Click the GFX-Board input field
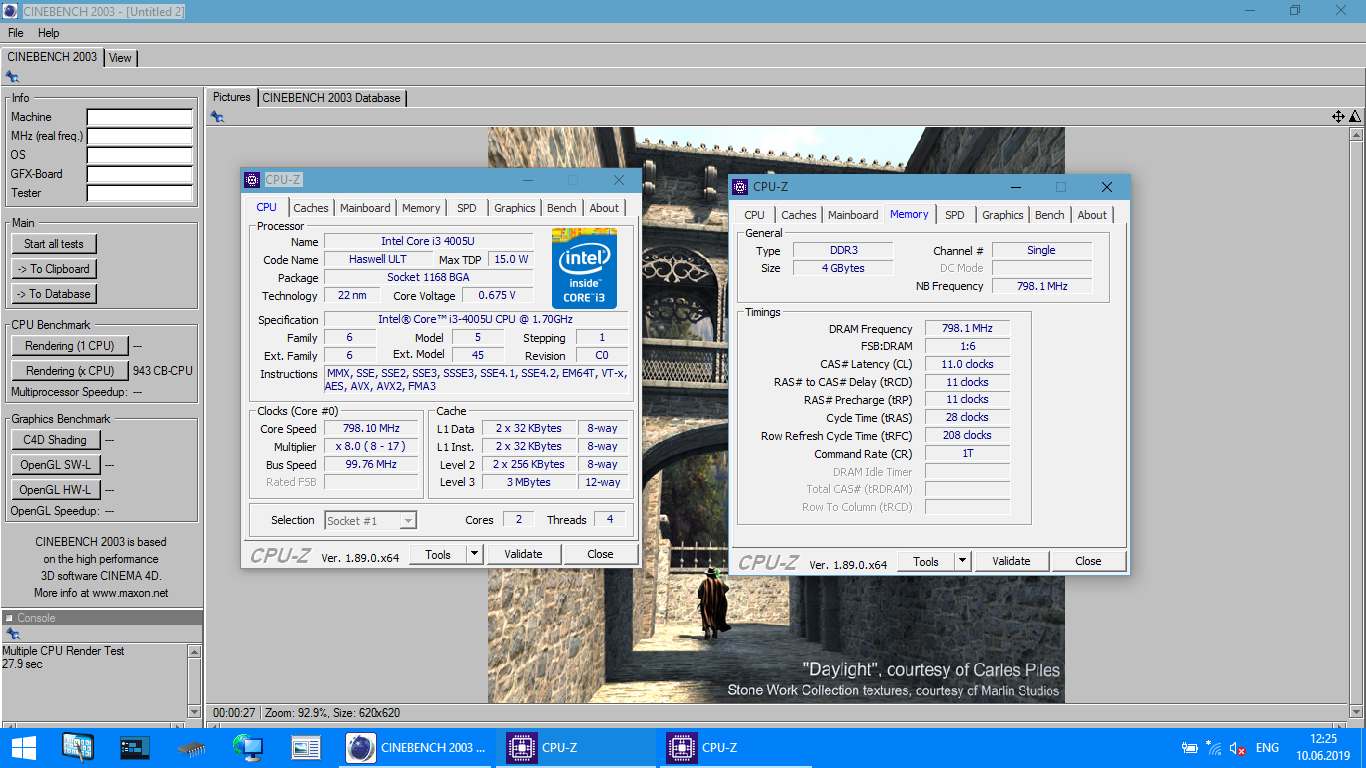This screenshot has width=1366, height=768. tap(139, 174)
